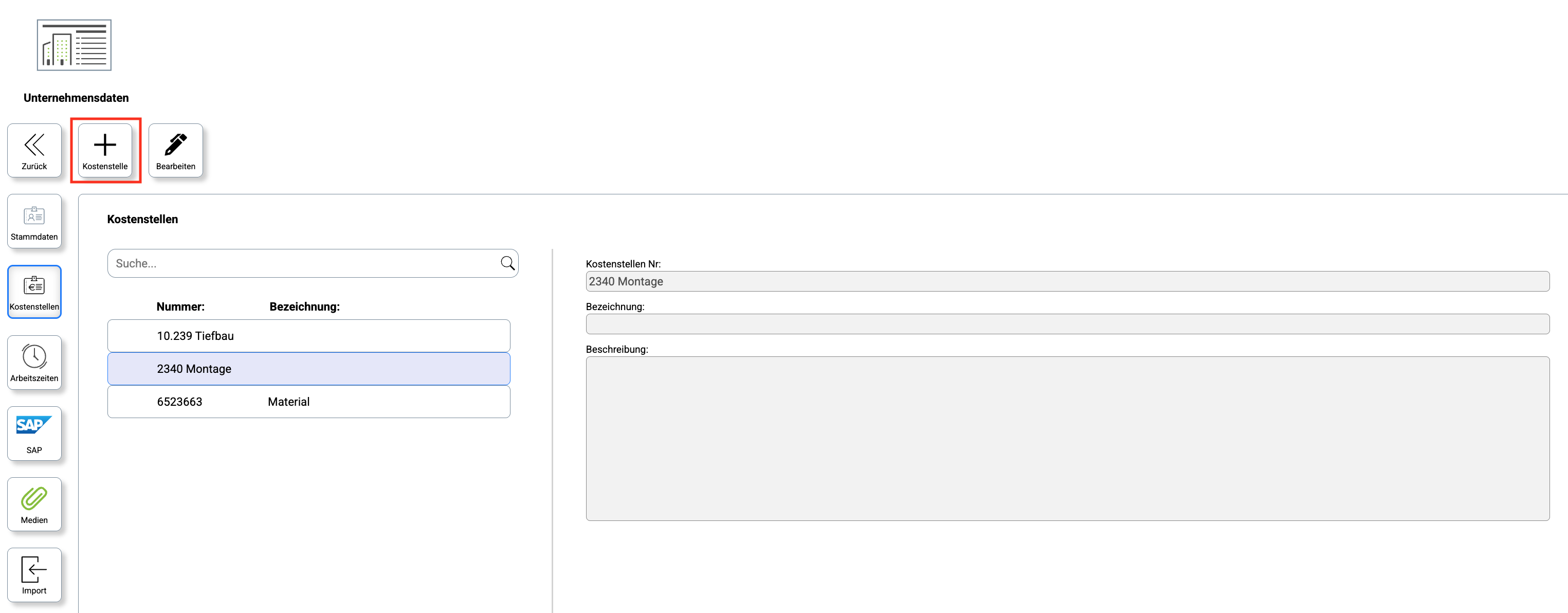Screen dimensions: 1568x613
Task: Click the Bezeichnung column header
Action: pos(304,307)
